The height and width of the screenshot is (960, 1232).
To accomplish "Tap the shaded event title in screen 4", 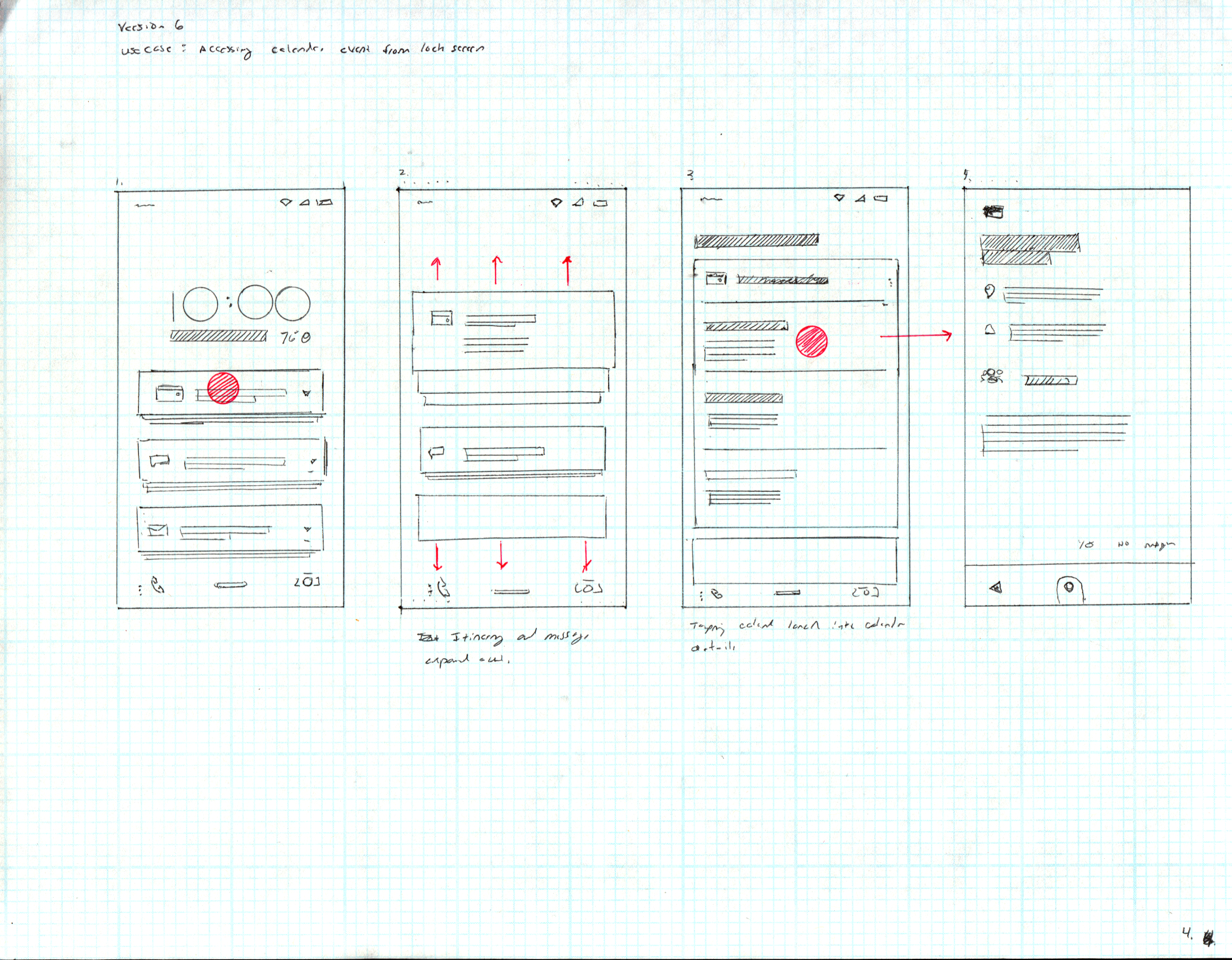I will pos(1030,250).
